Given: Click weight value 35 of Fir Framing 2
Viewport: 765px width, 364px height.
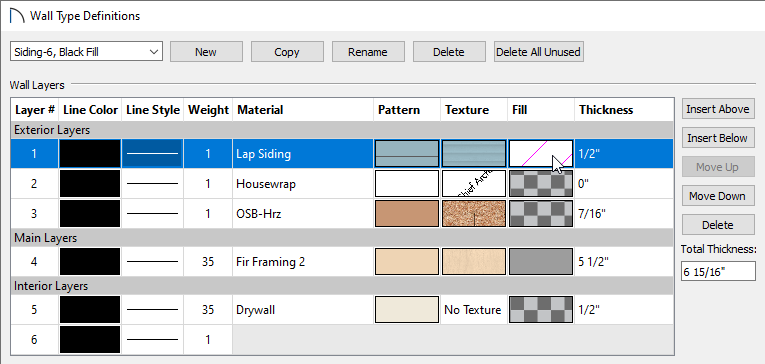Looking at the screenshot, I should [208, 262].
